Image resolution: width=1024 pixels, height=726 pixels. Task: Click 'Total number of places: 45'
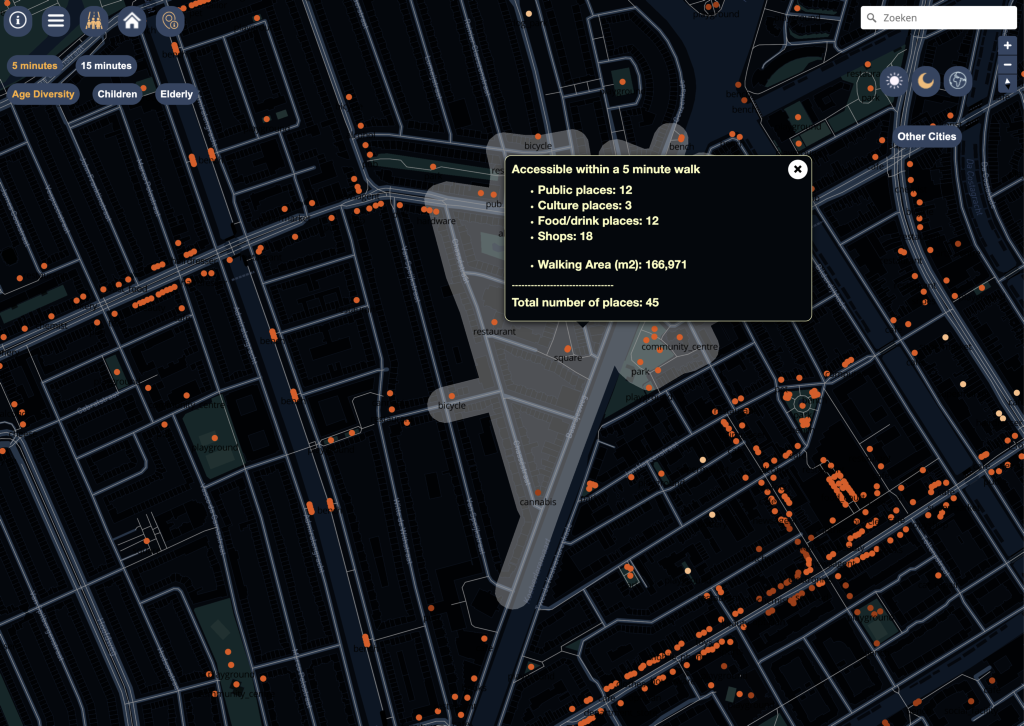[x=585, y=302]
